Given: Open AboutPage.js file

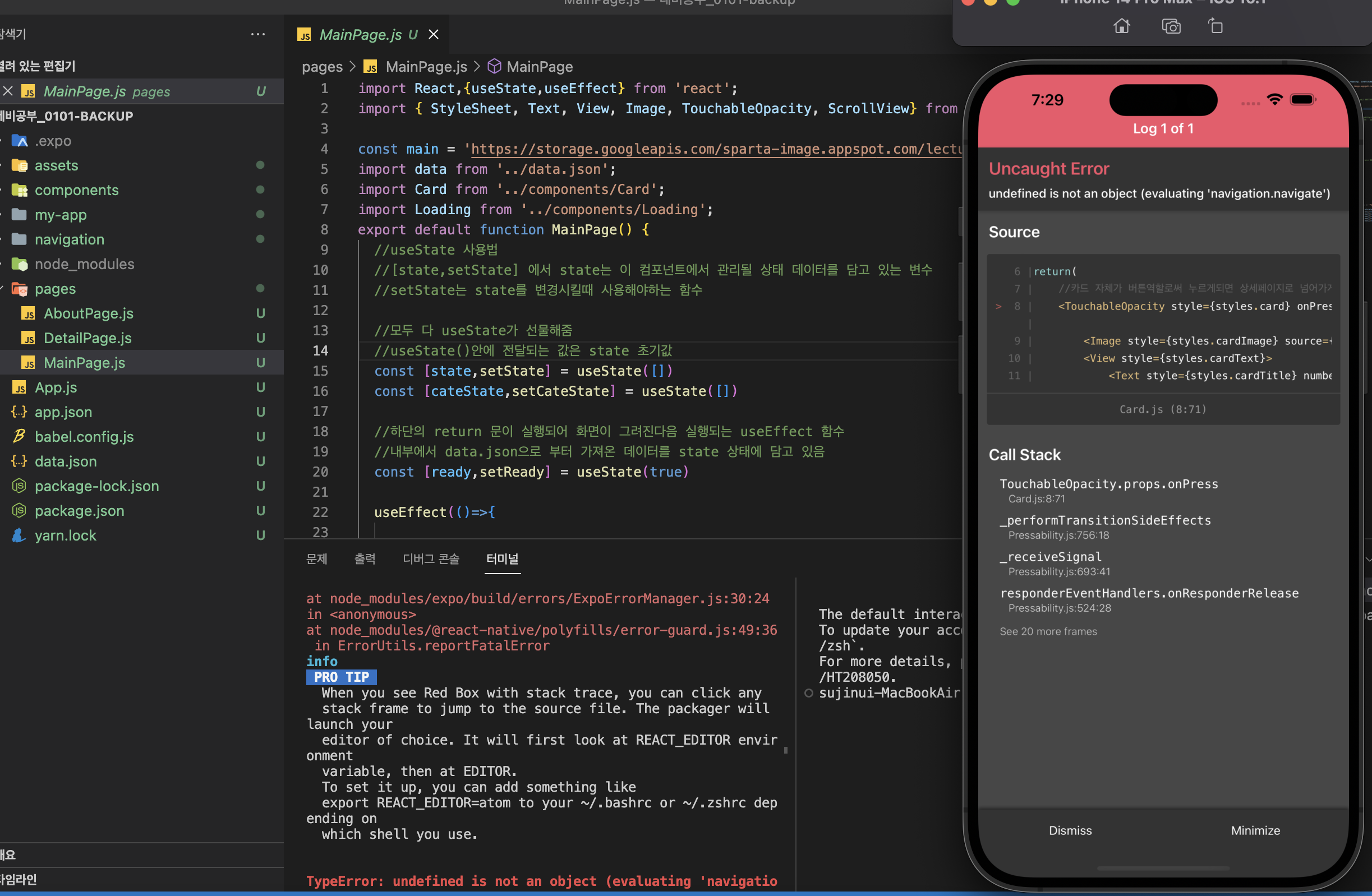Looking at the screenshot, I should coord(88,313).
